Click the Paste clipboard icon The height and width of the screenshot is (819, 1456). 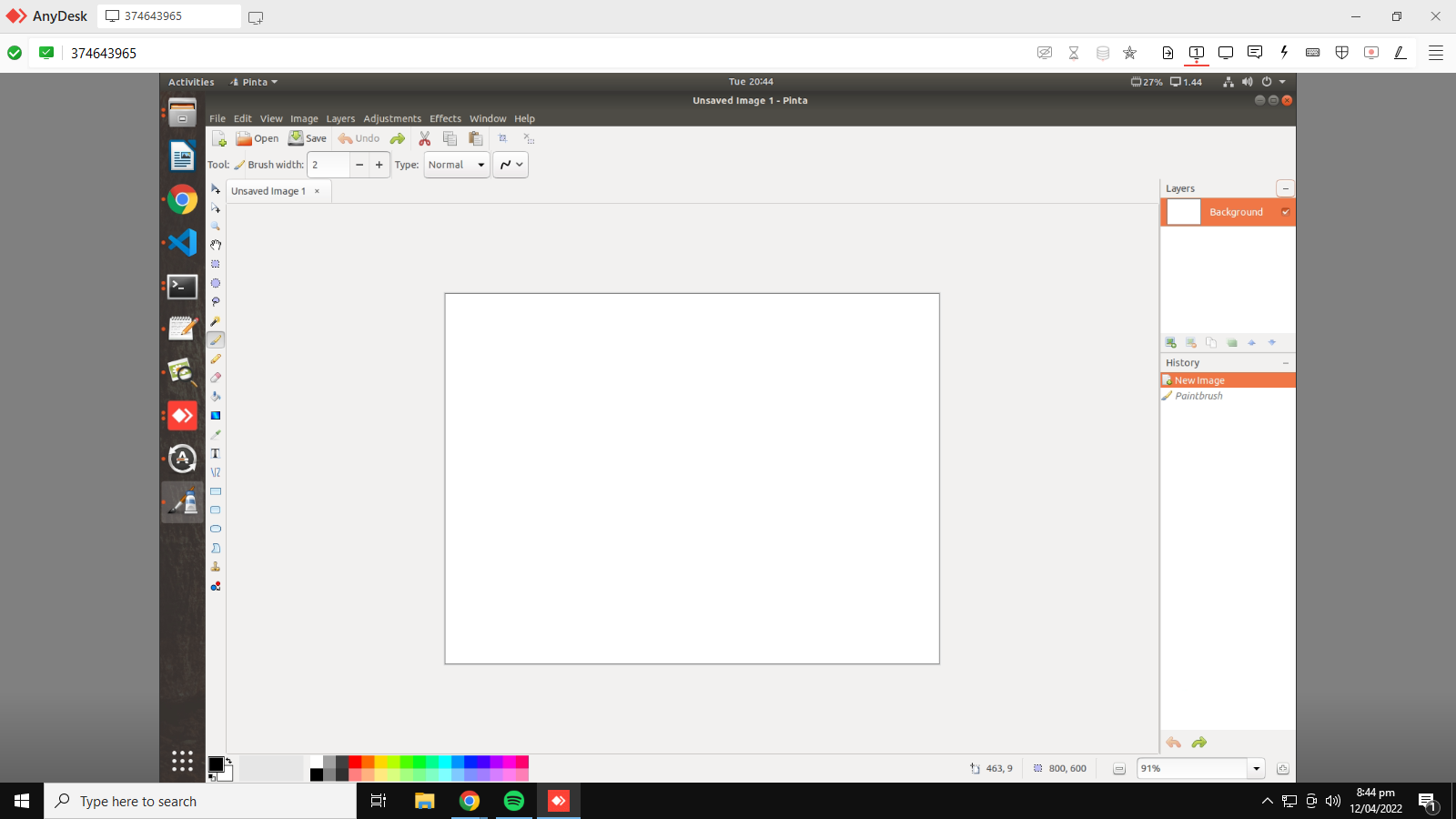[475, 138]
